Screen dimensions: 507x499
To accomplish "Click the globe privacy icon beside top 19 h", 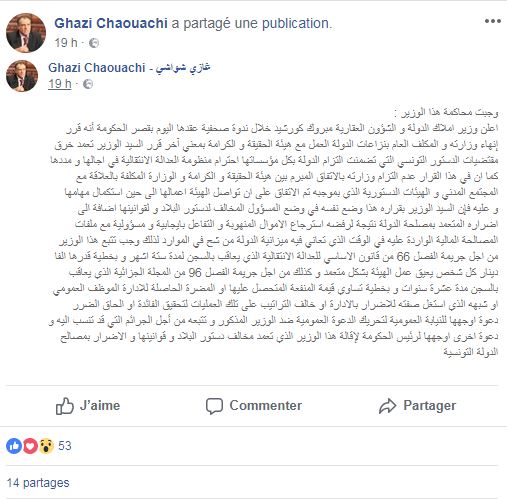I will point(94,43).
